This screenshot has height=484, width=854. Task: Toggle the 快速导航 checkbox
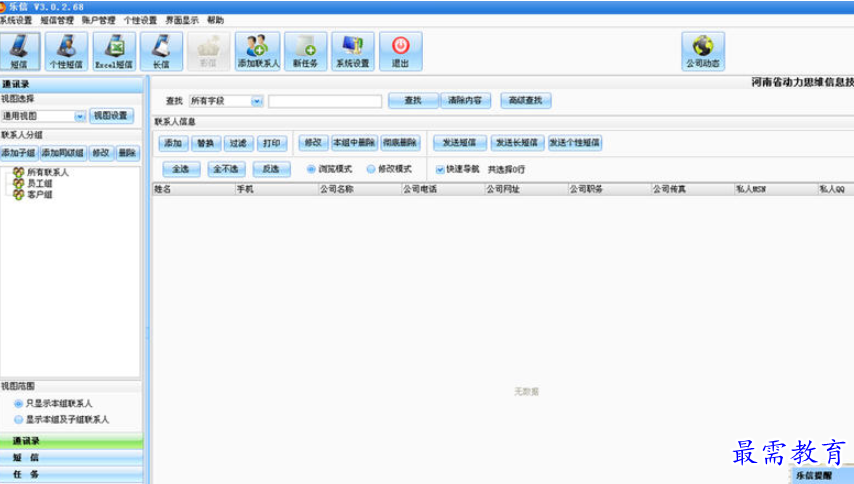440,169
